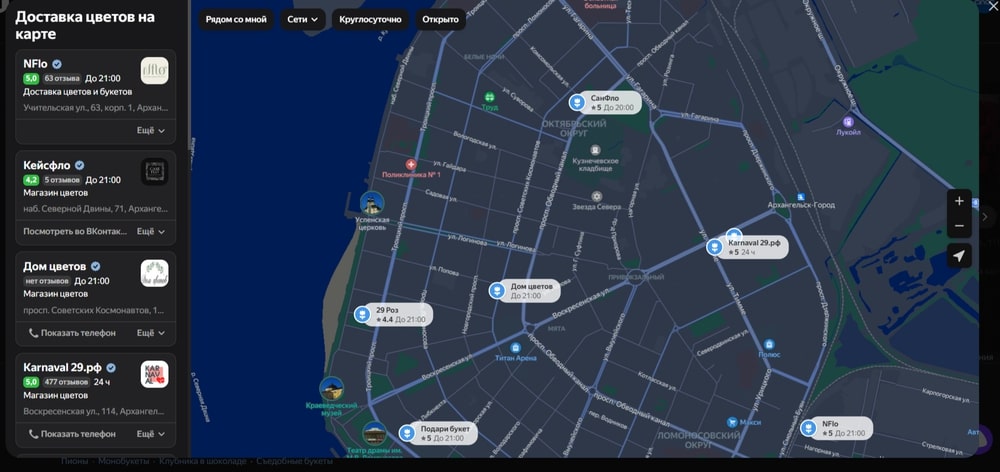
Task: Zoom in the map with plus button
Action: (x=959, y=201)
